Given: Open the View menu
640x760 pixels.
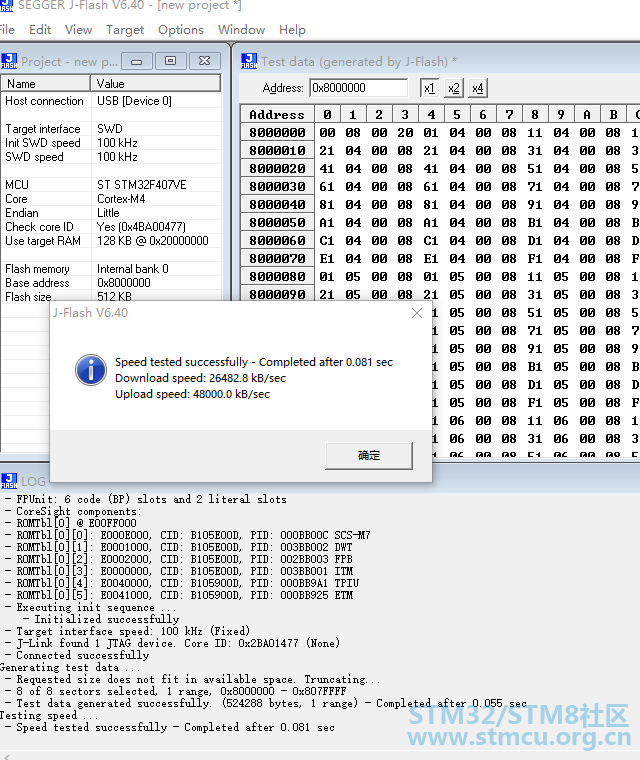Looking at the screenshot, I should 79,30.
